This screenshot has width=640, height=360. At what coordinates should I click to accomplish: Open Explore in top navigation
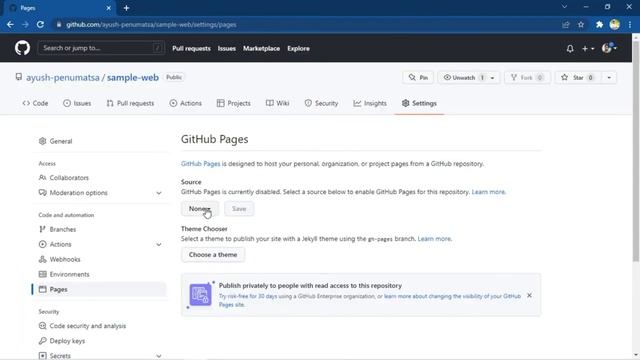point(298,48)
